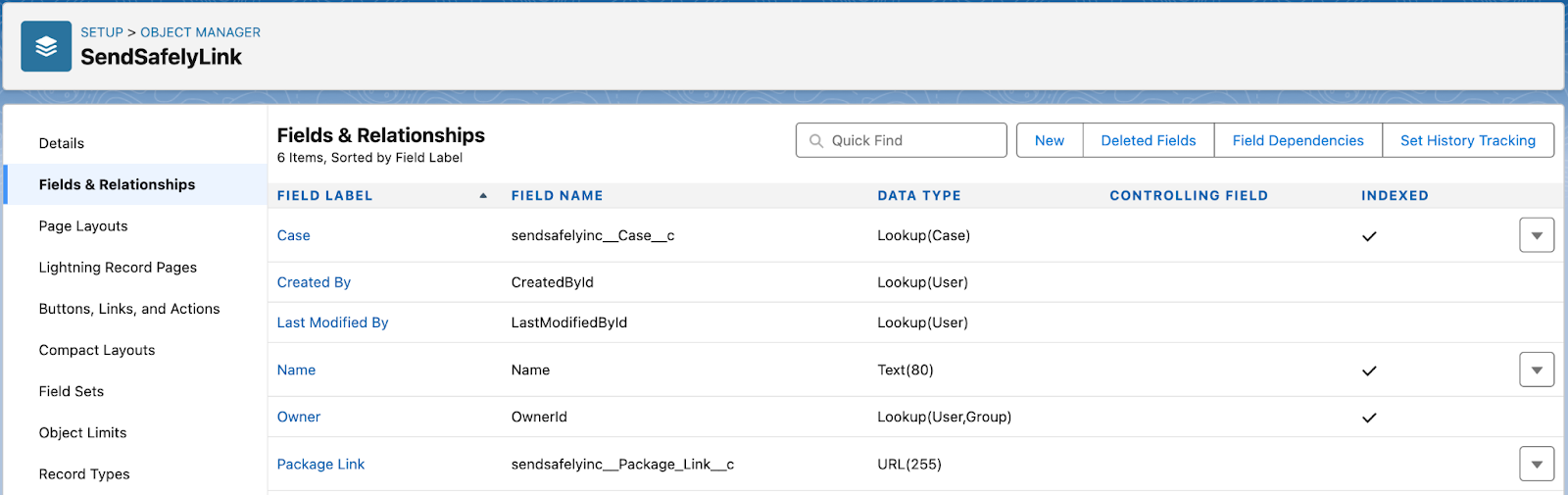
Task: Open the Owner field link
Action: pyautogui.click(x=299, y=417)
